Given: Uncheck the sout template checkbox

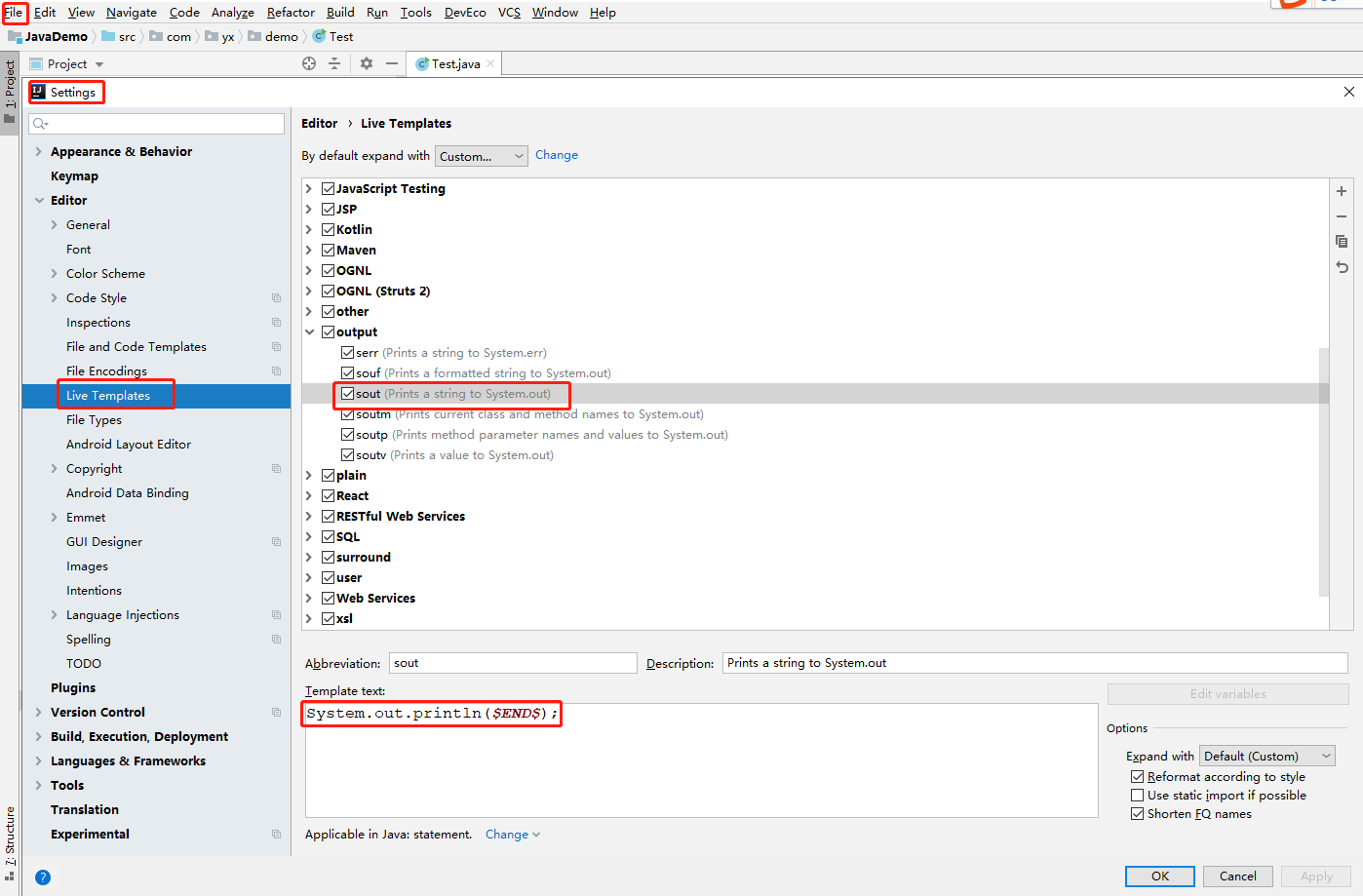Looking at the screenshot, I should (x=348, y=393).
